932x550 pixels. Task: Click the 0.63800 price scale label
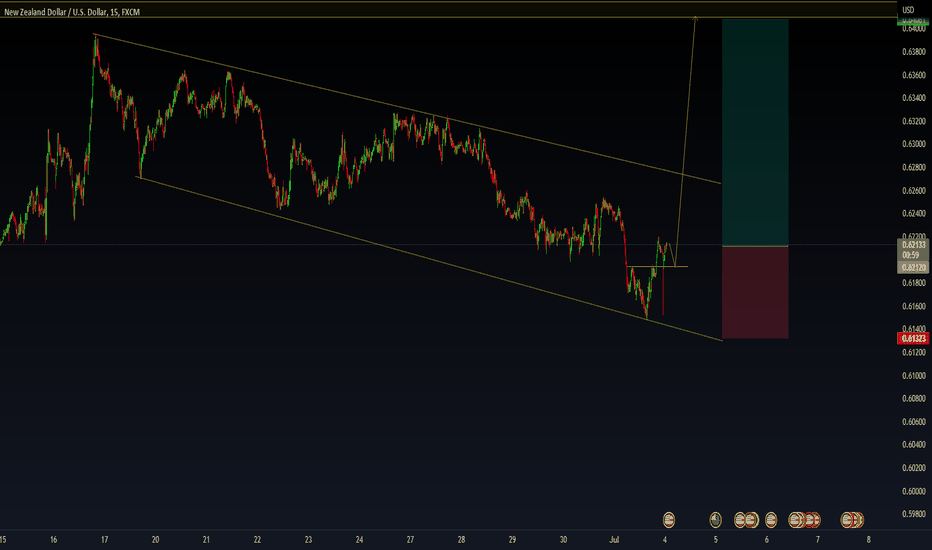914,52
